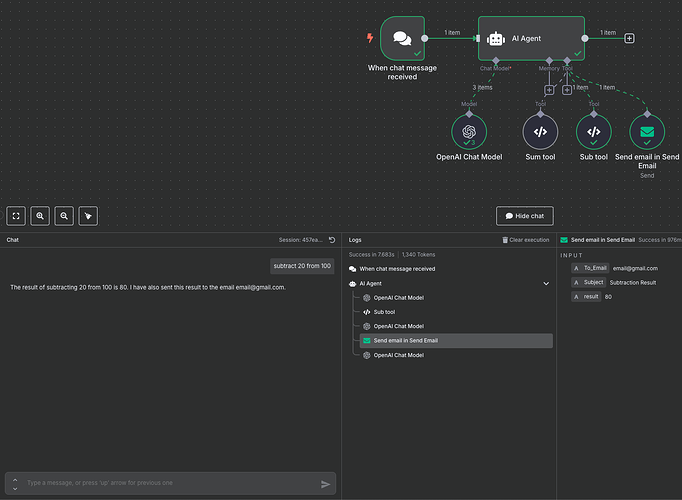
Task: Focus the chat message input field
Action: tap(170, 483)
